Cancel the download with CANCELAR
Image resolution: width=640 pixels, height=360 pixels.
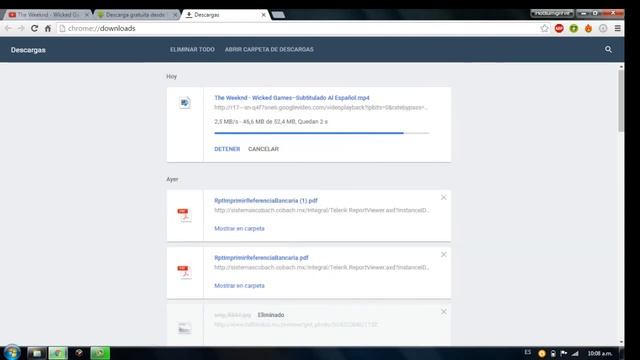tap(263, 149)
